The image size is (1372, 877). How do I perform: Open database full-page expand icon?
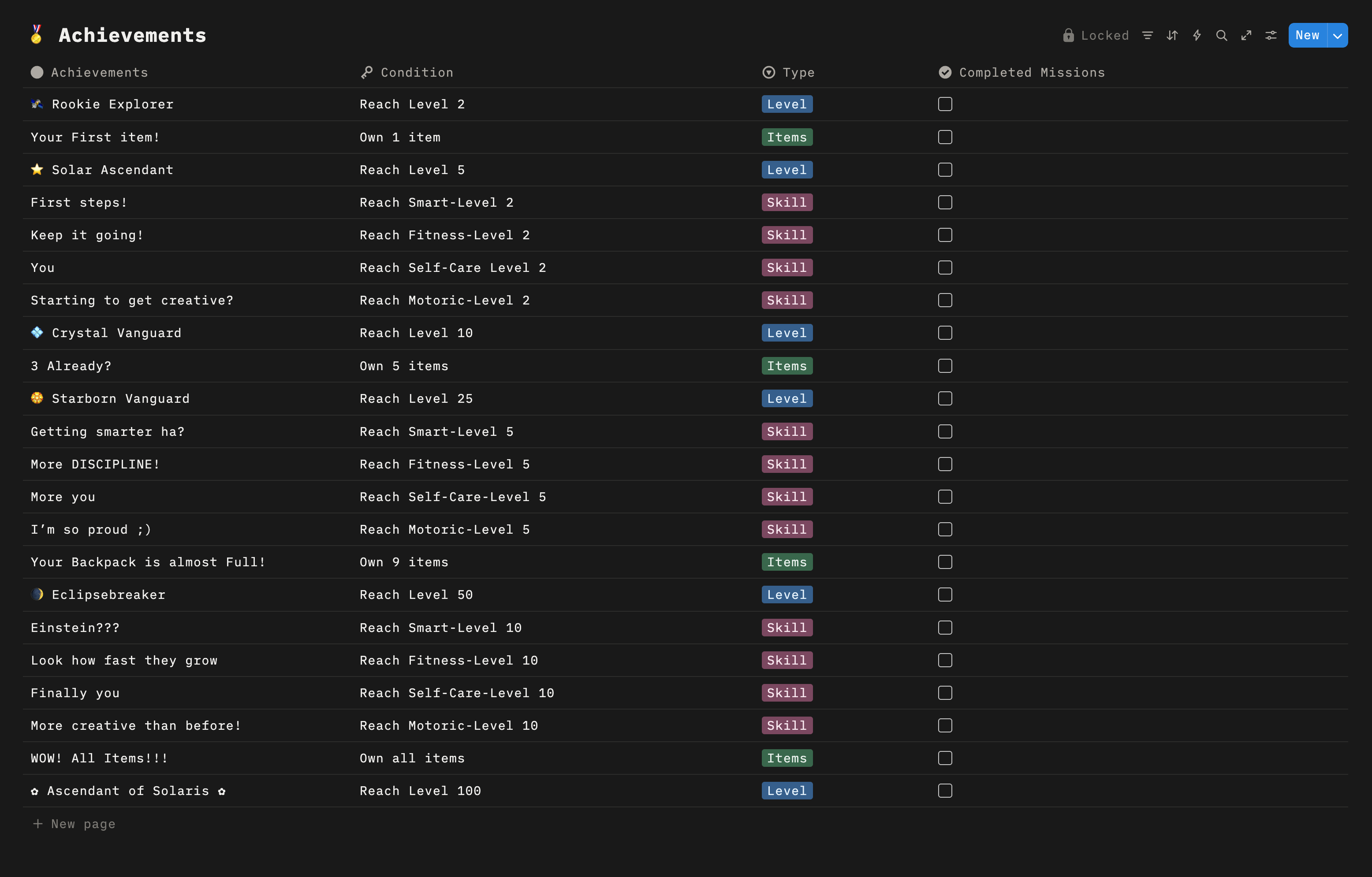pos(1246,35)
